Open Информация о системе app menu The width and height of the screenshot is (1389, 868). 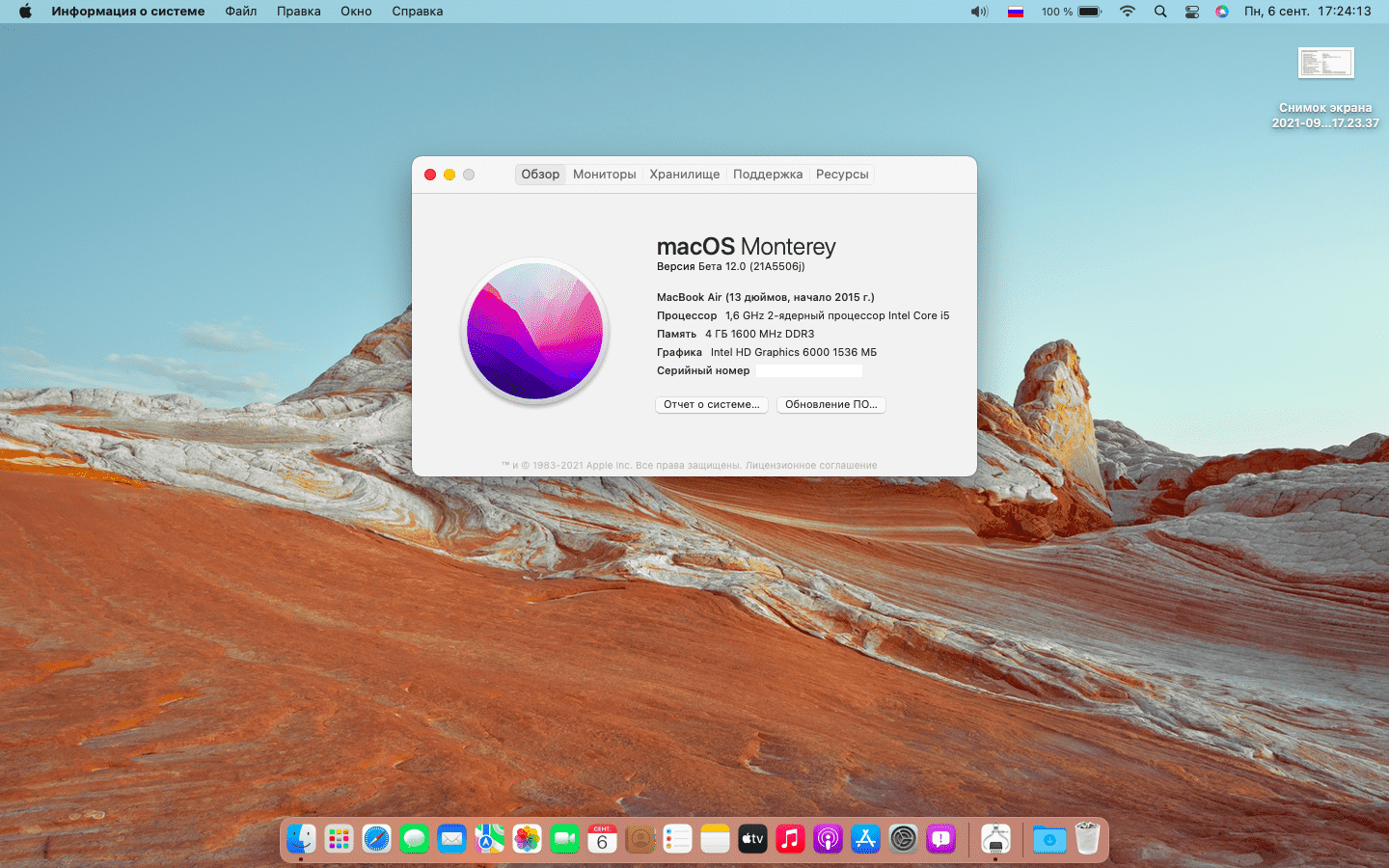pyautogui.click(x=128, y=12)
